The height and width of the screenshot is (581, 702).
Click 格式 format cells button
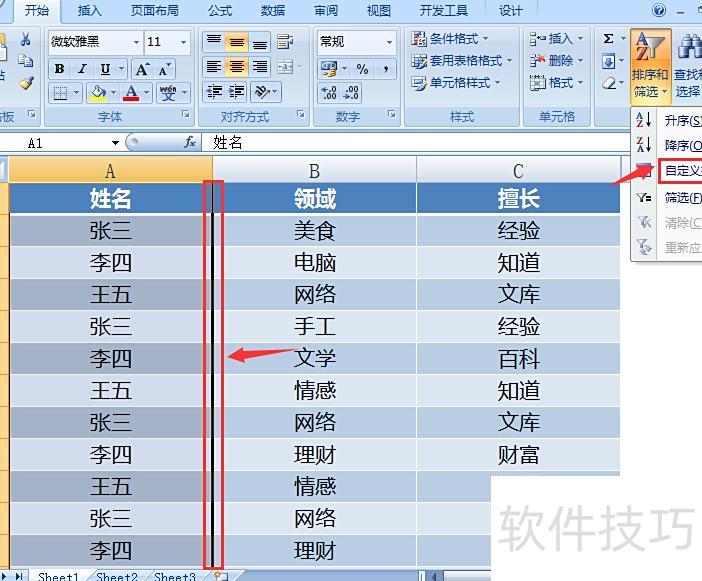pos(556,83)
